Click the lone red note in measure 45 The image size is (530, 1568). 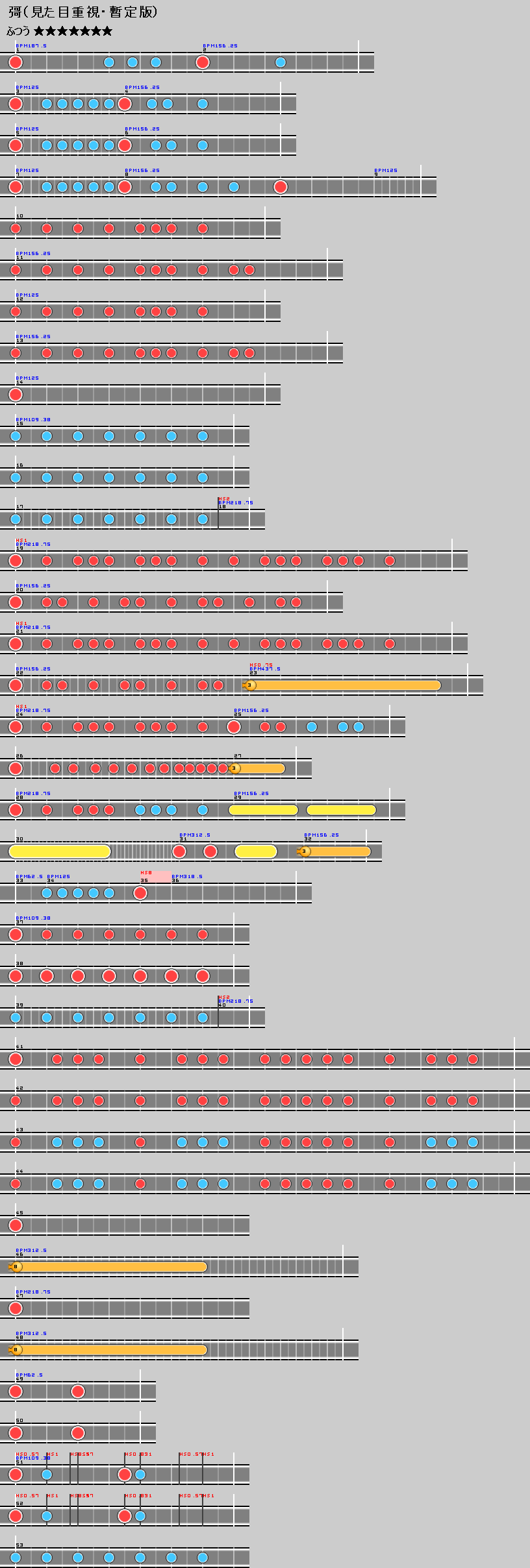point(16,1225)
